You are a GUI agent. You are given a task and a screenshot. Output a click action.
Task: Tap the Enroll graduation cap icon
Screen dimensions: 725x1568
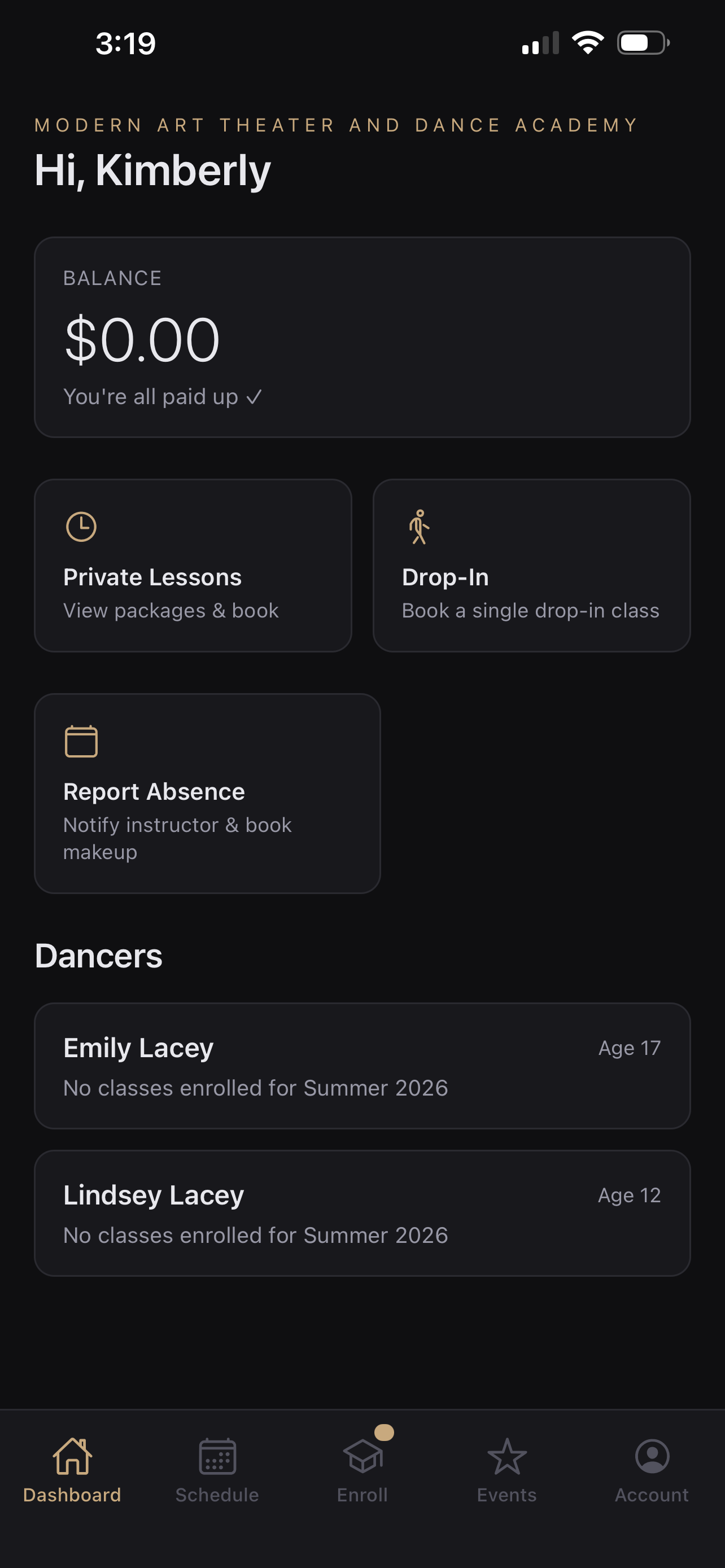[x=363, y=1457]
